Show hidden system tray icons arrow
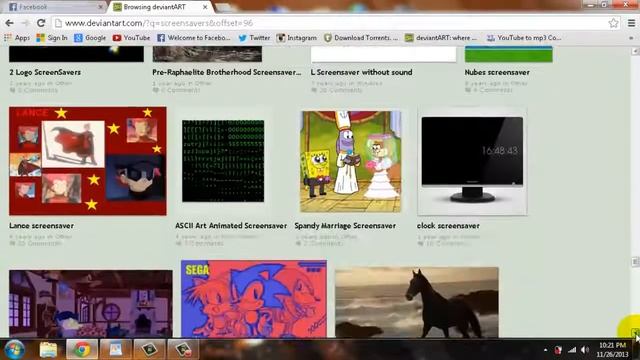640x360 pixels. (x=546, y=350)
